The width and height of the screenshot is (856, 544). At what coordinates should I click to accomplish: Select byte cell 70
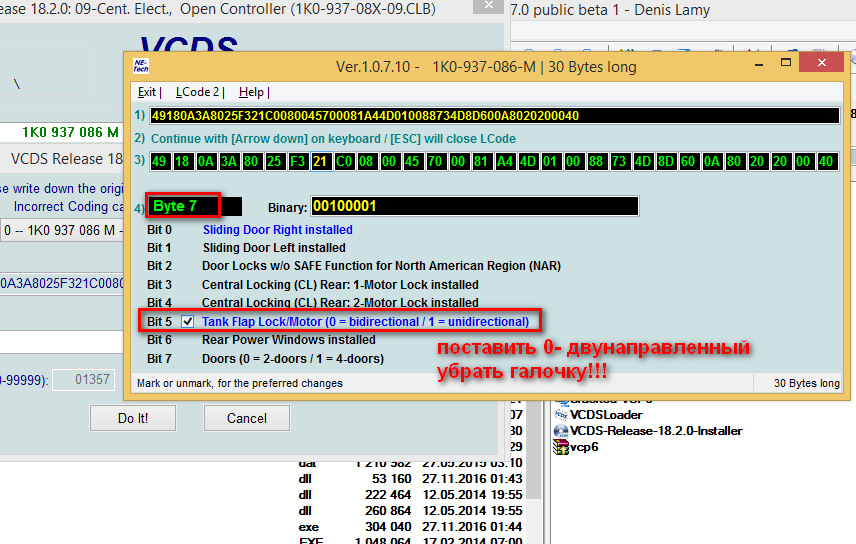pyautogui.click(x=436, y=162)
